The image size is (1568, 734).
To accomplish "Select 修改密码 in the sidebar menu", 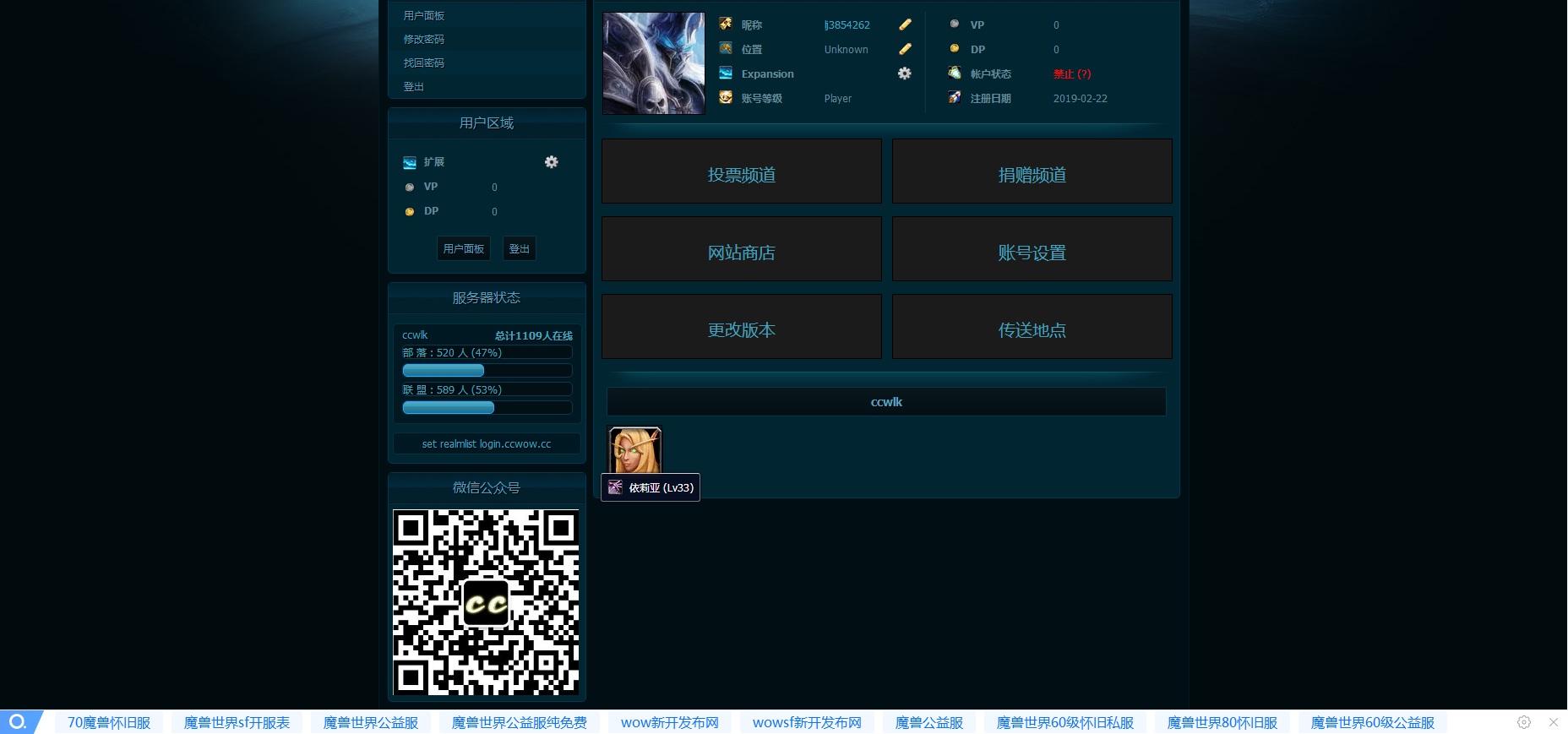I will pyautogui.click(x=424, y=40).
